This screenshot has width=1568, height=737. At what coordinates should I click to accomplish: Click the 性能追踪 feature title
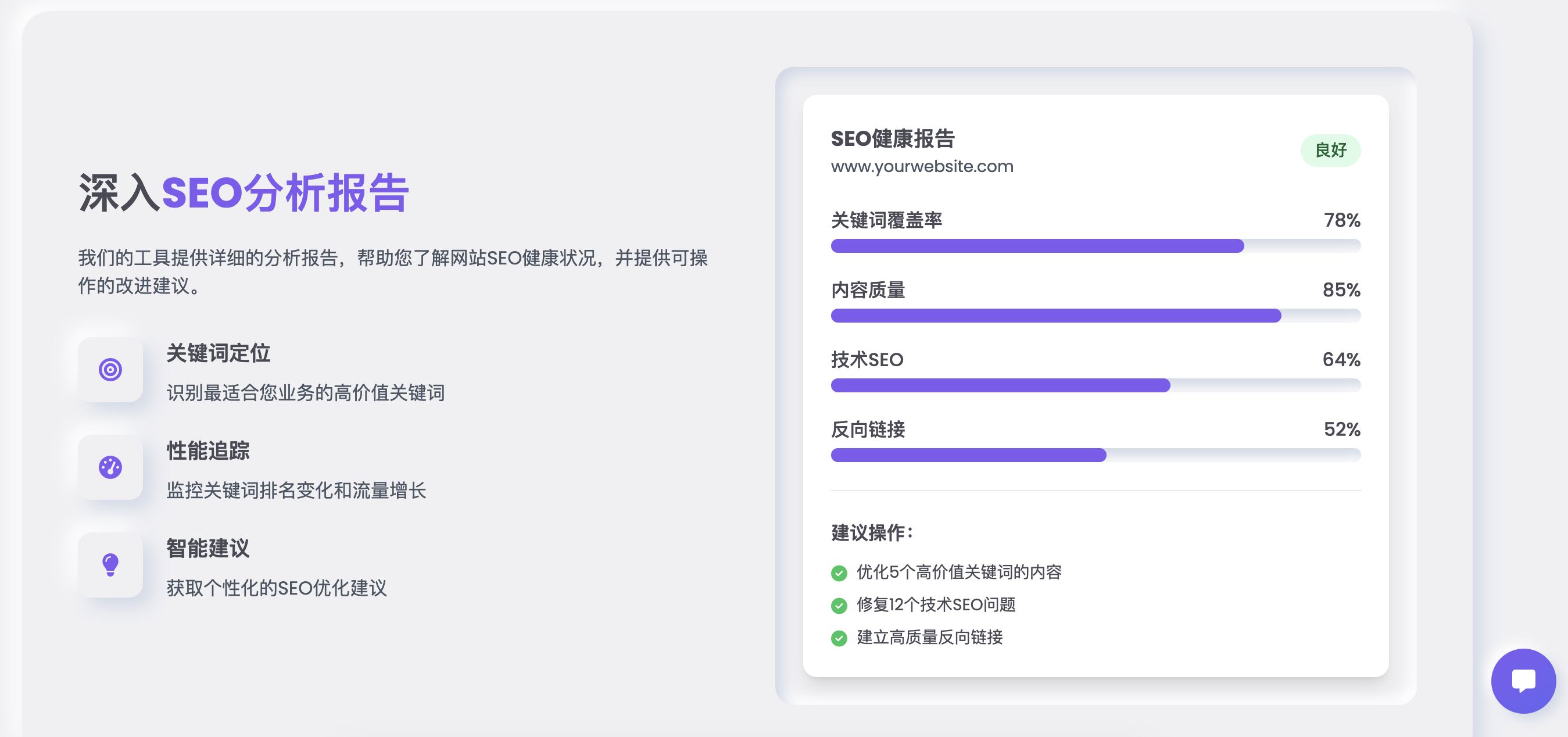pyautogui.click(x=207, y=450)
